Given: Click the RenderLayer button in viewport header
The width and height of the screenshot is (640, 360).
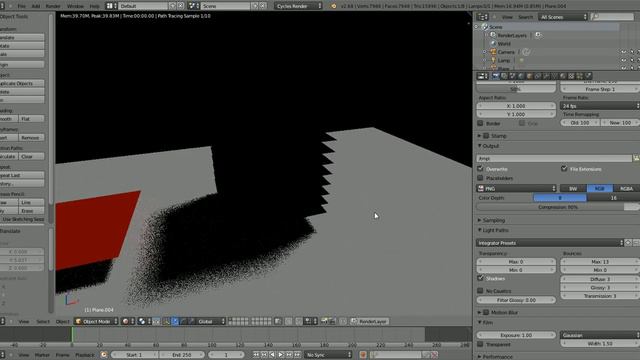Looking at the screenshot, I should [x=369, y=322].
